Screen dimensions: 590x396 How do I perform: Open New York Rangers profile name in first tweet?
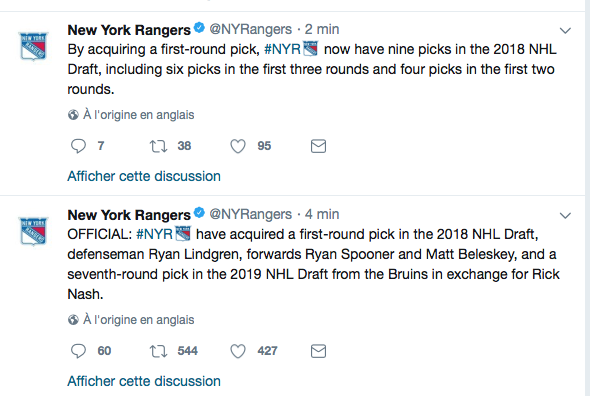point(129,30)
